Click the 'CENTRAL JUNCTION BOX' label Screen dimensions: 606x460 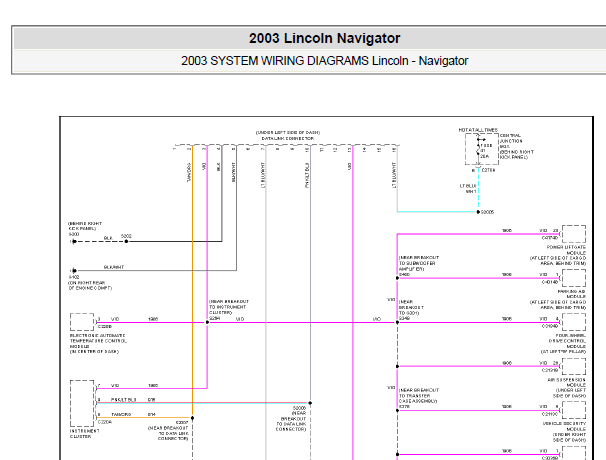point(511,141)
